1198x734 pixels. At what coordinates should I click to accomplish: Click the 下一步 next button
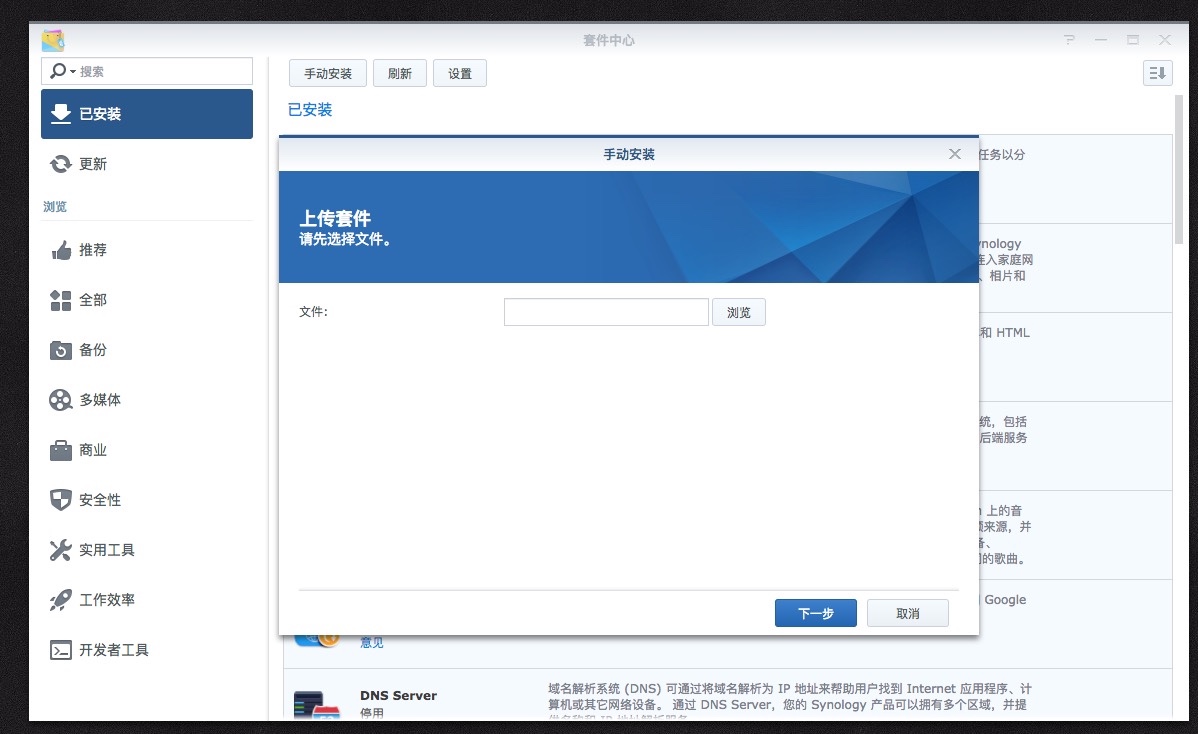815,613
